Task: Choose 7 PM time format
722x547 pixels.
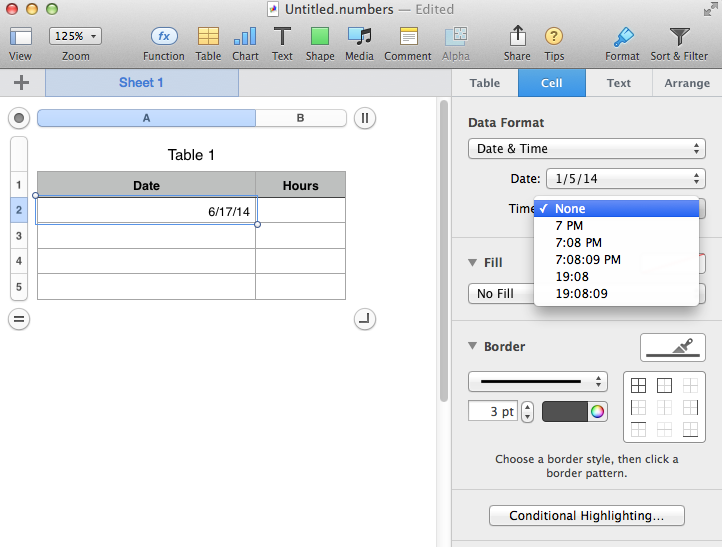Action: pyautogui.click(x=617, y=226)
